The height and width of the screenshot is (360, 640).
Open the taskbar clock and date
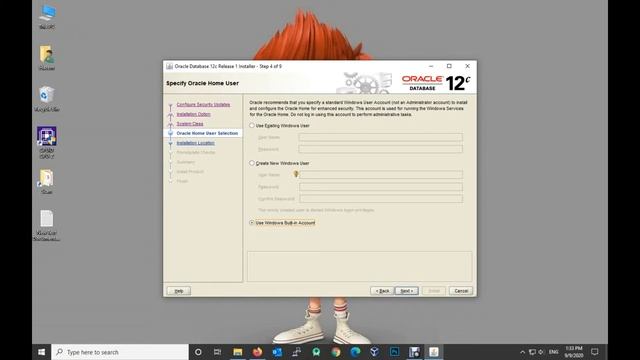click(x=573, y=352)
